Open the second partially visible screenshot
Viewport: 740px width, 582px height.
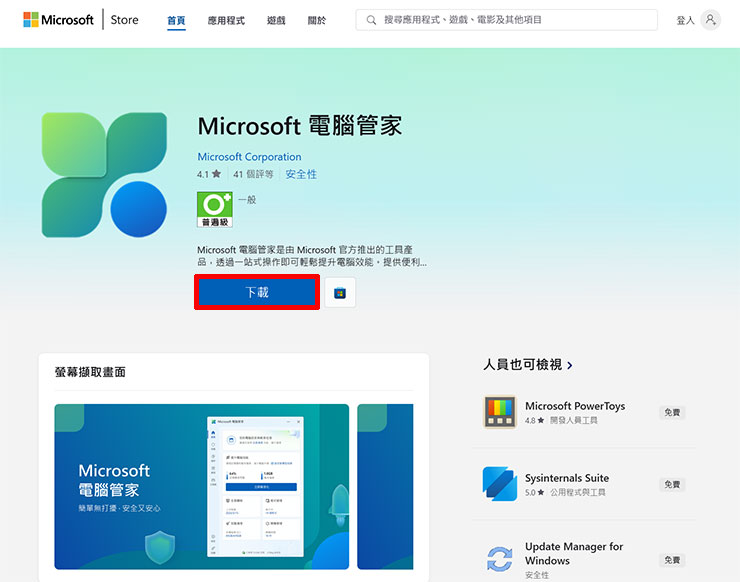click(385, 487)
